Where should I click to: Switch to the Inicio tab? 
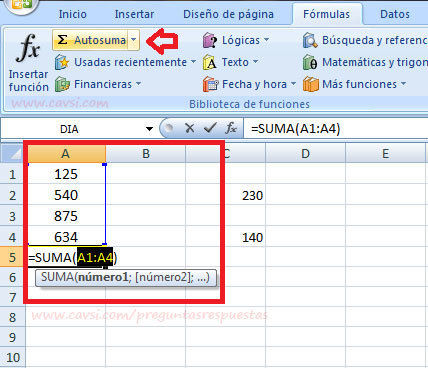tap(72, 14)
